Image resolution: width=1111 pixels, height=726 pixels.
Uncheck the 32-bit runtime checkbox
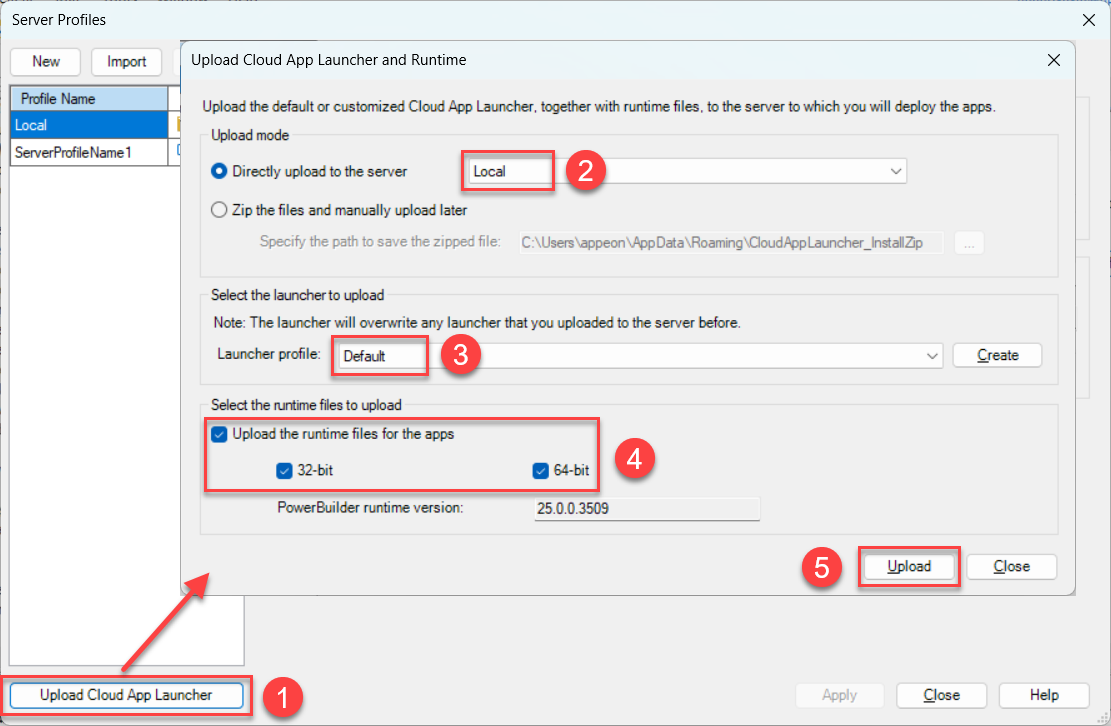point(283,470)
